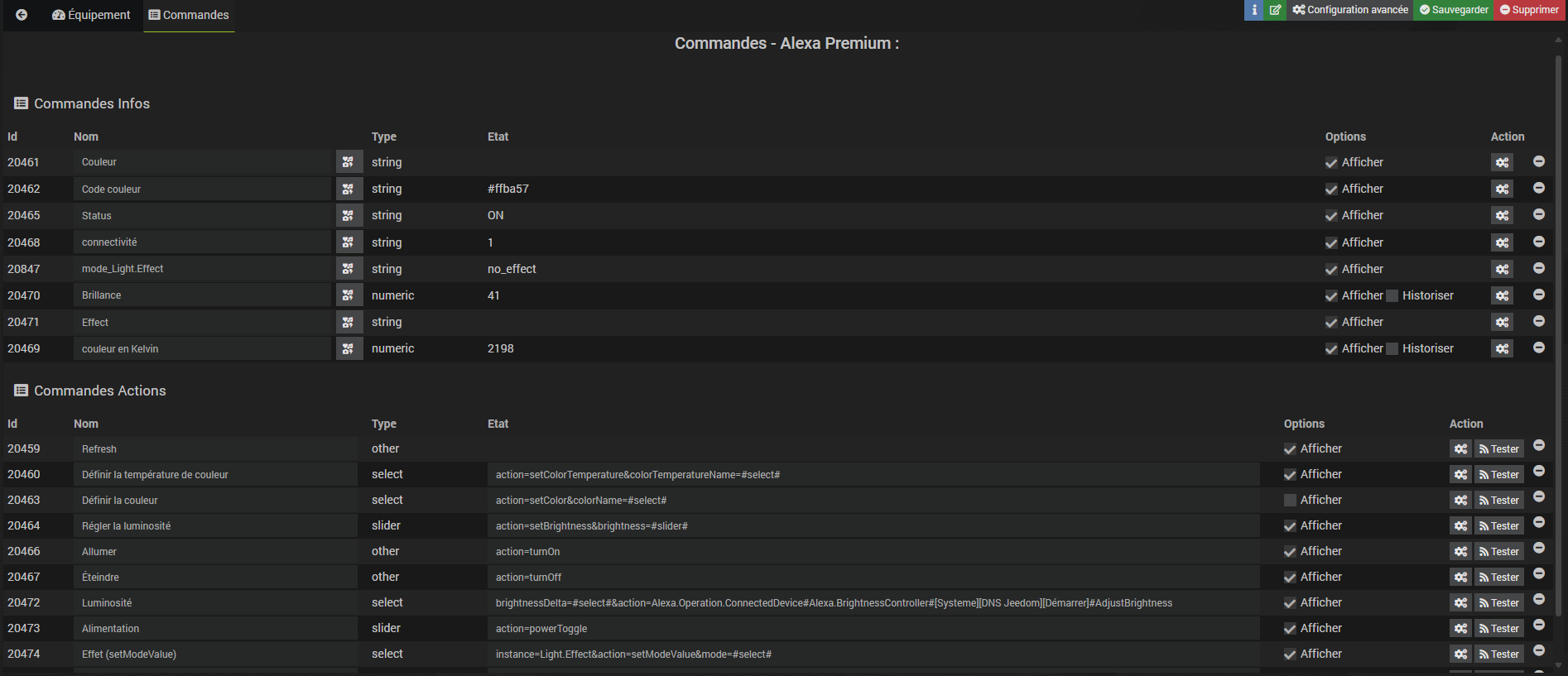Image resolution: width=1568 pixels, height=676 pixels.
Task: Open gear settings for the Refresh action
Action: point(1460,449)
